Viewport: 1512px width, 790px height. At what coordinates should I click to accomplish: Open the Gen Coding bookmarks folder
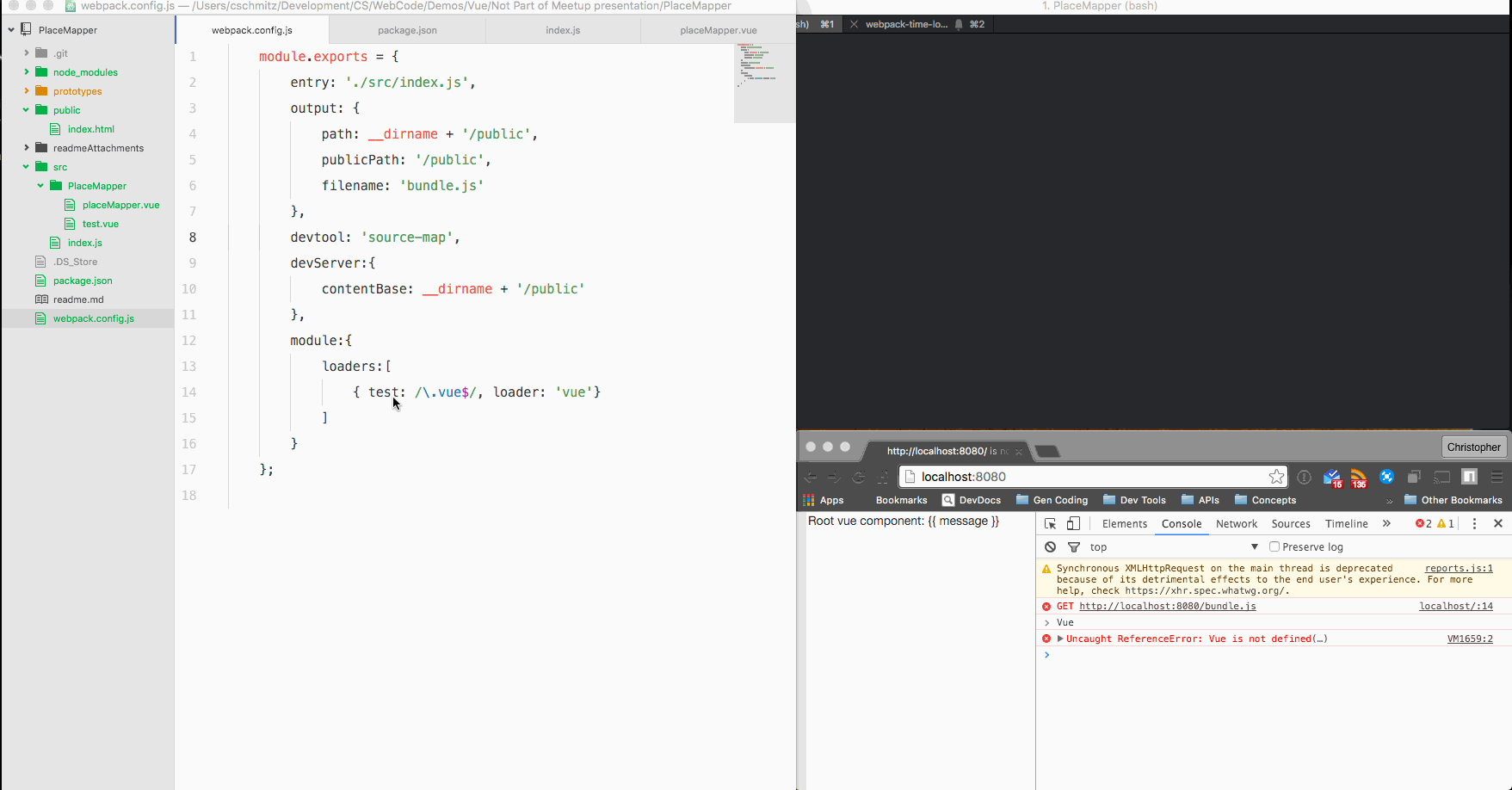point(1052,500)
